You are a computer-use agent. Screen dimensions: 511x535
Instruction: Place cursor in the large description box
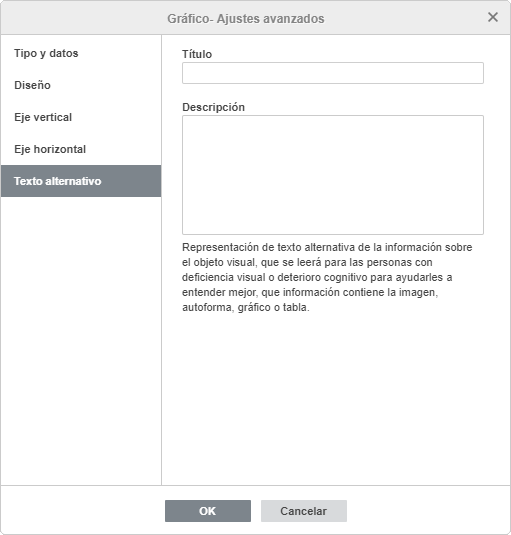click(333, 175)
